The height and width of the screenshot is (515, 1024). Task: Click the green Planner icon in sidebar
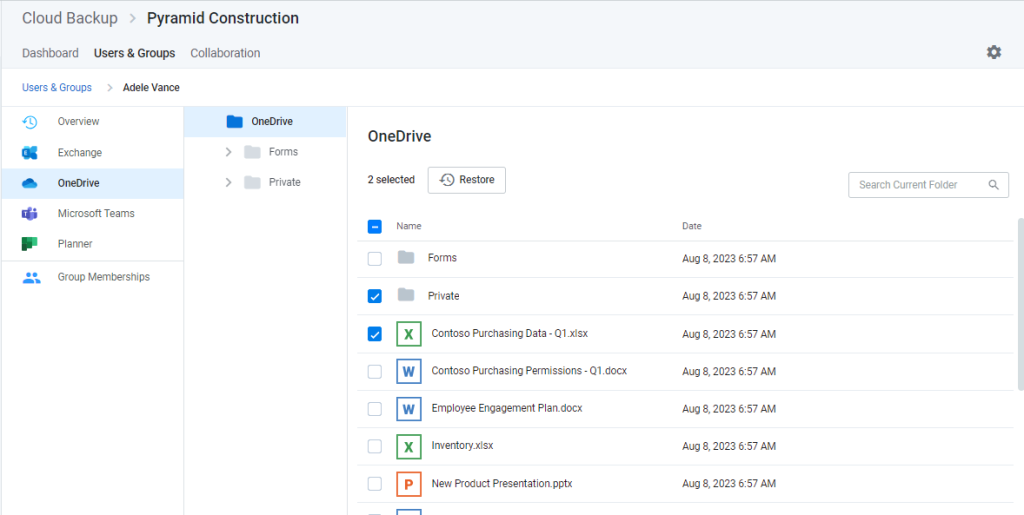pos(30,244)
